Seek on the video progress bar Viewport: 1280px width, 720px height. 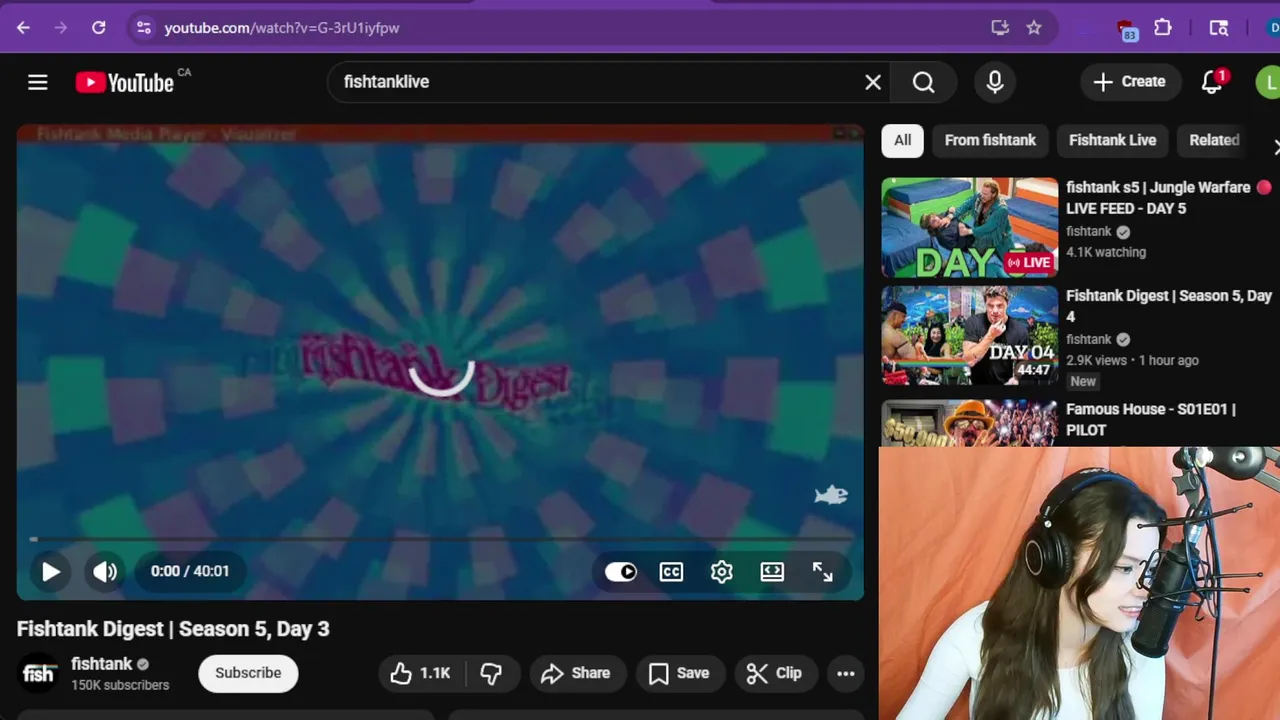pyautogui.click(x=440, y=539)
